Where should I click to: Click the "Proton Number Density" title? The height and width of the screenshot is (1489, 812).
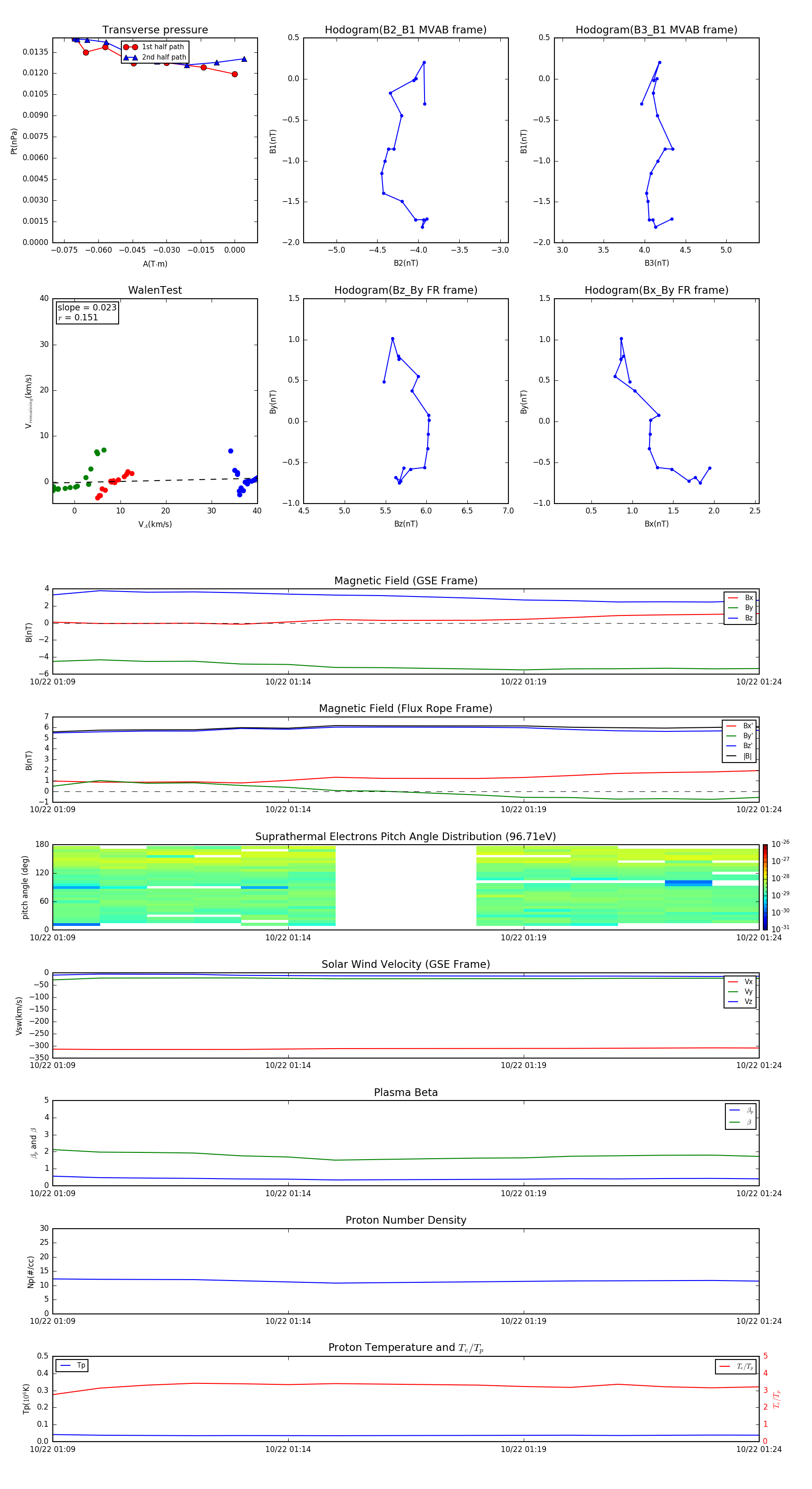coord(406,1220)
